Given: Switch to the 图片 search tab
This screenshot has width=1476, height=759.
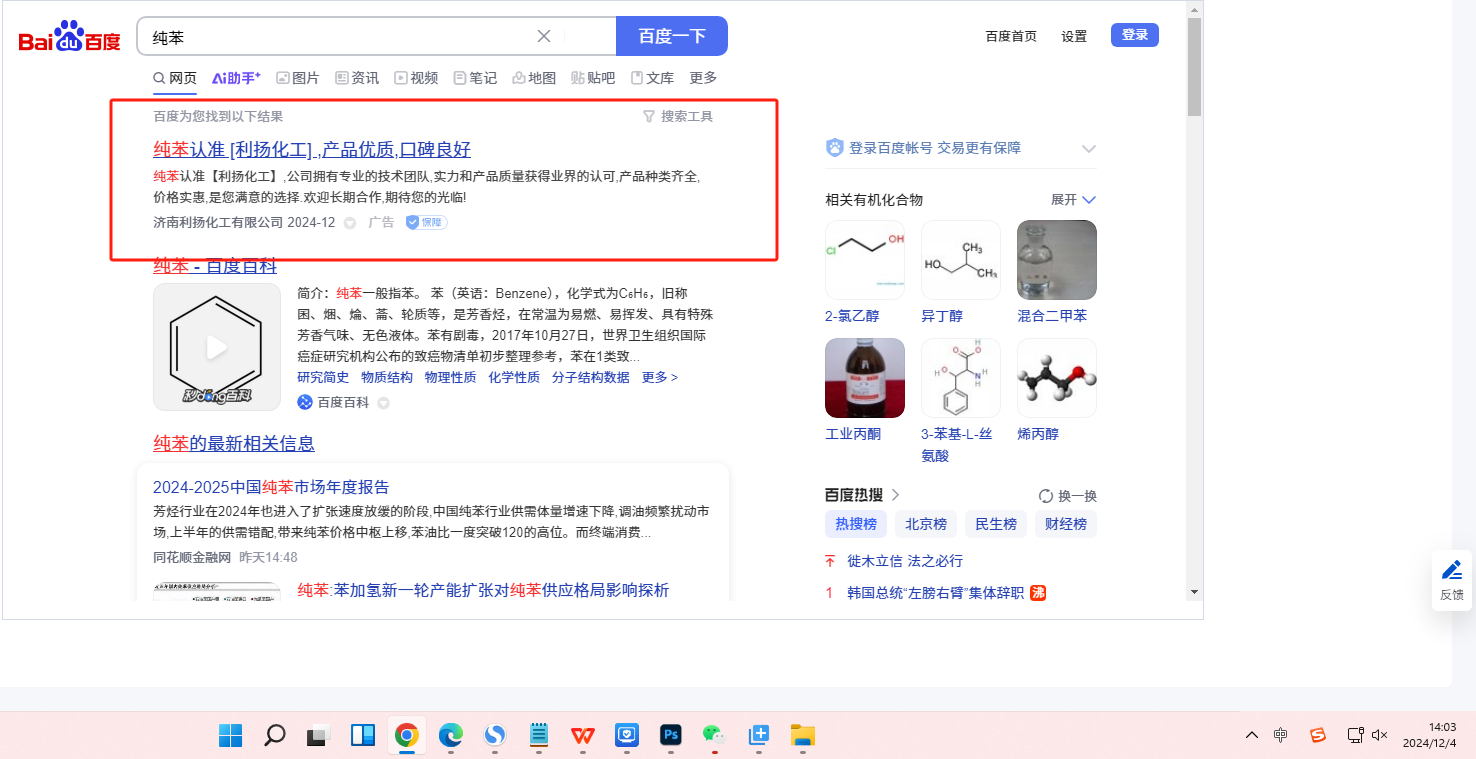Looking at the screenshot, I should [x=298, y=78].
